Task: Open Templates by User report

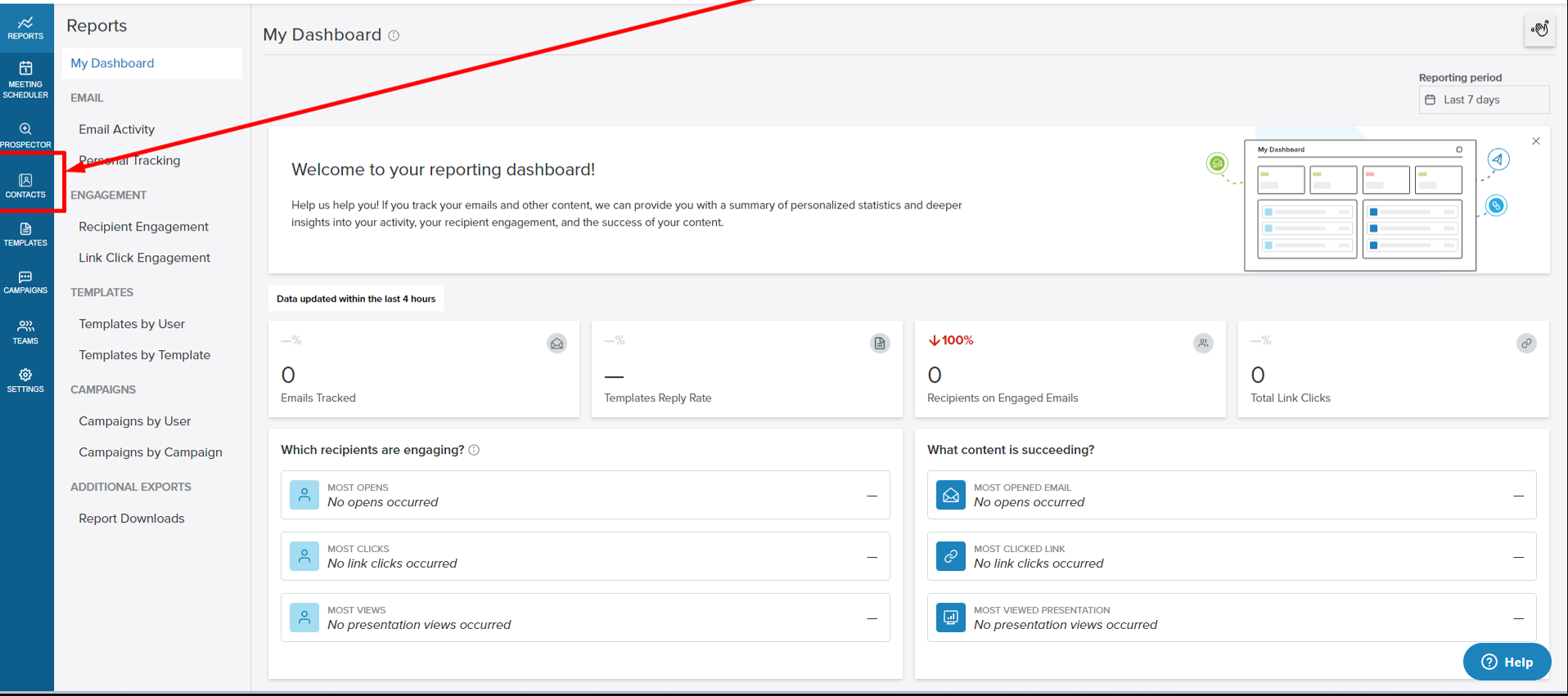Action: [x=132, y=324]
